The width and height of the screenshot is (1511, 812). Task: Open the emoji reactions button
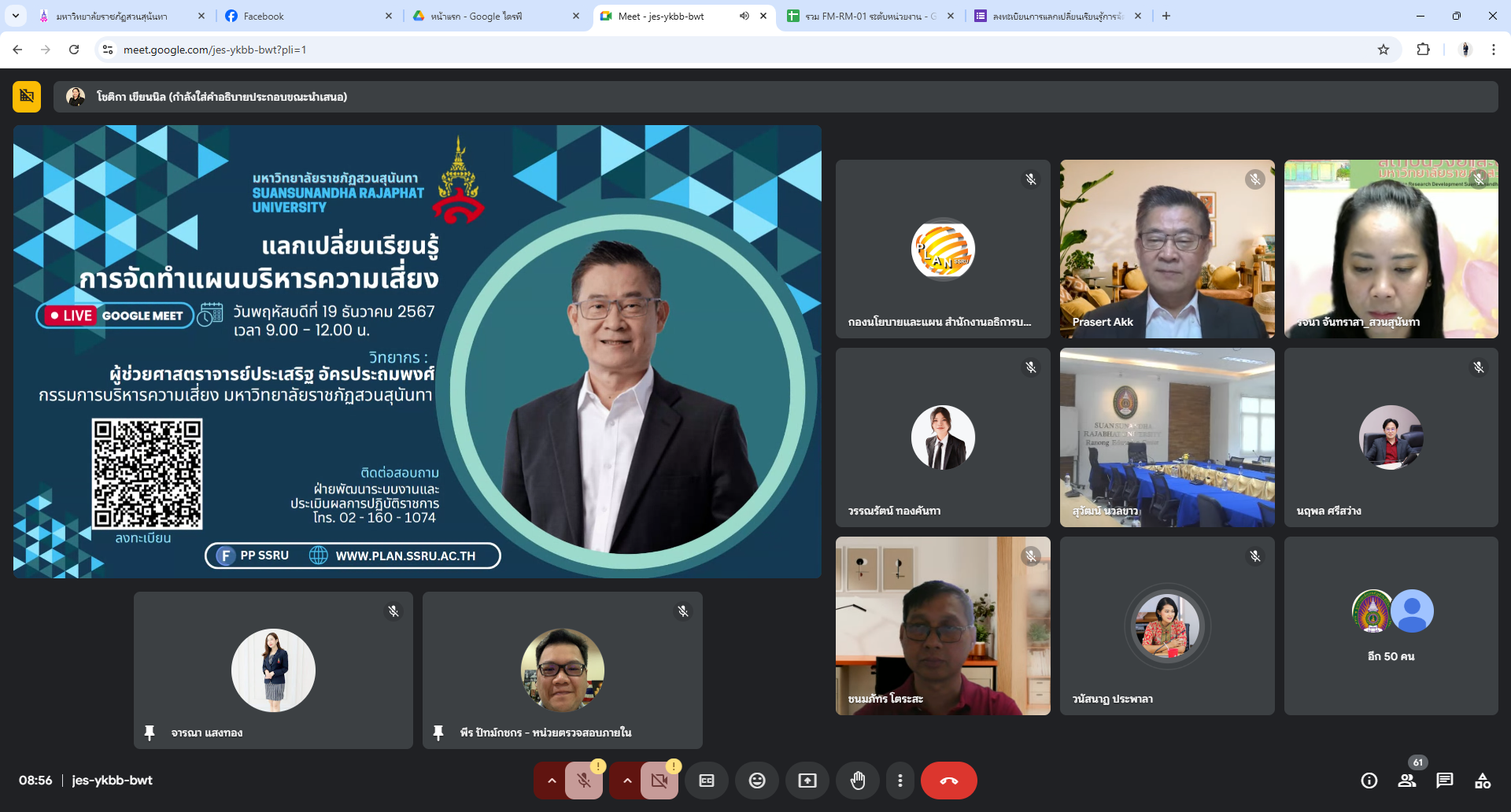click(756, 781)
